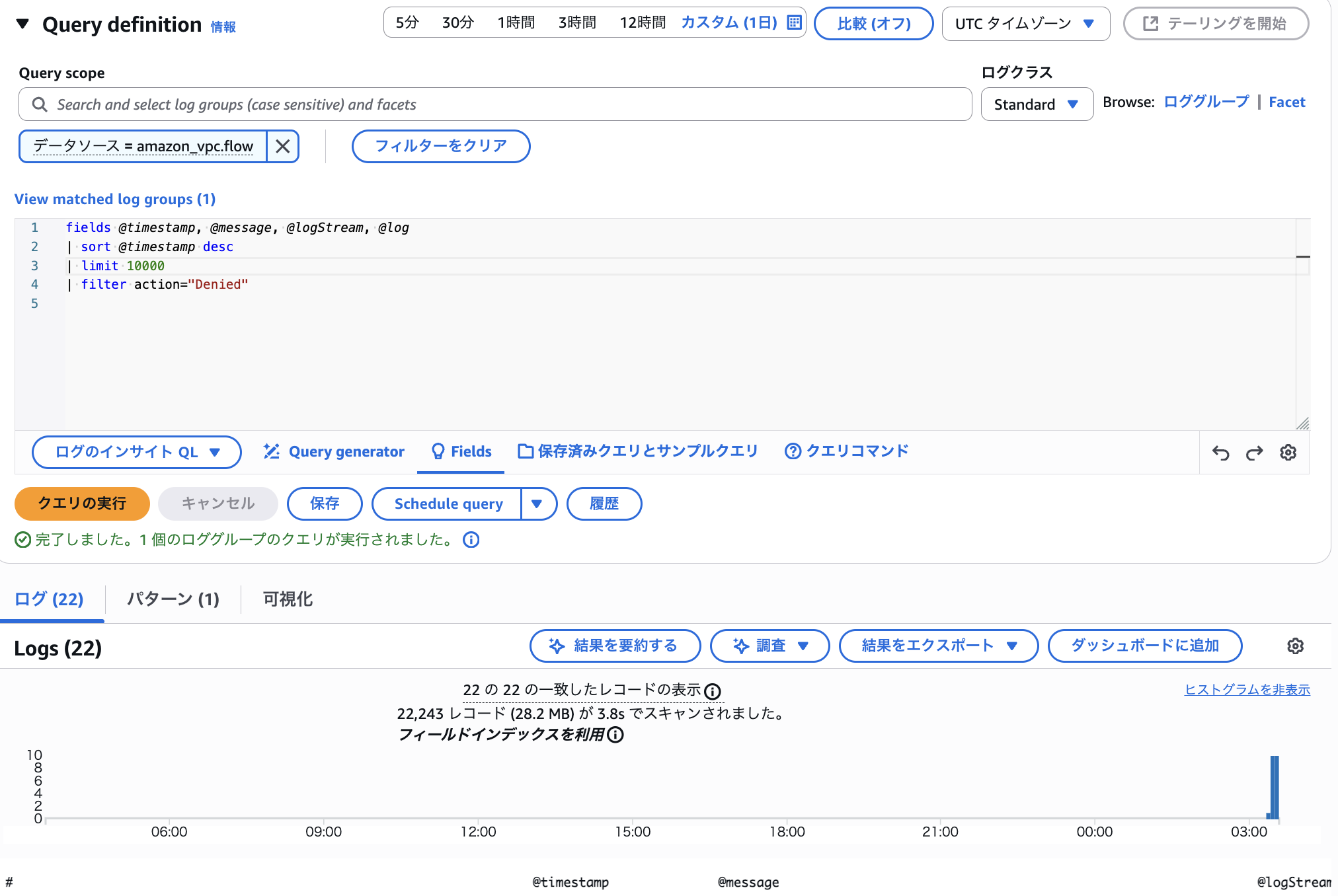Viewport: 1338px width, 896px height.
Task: Expand the Schedule query dropdown arrow
Action: pyautogui.click(x=539, y=504)
